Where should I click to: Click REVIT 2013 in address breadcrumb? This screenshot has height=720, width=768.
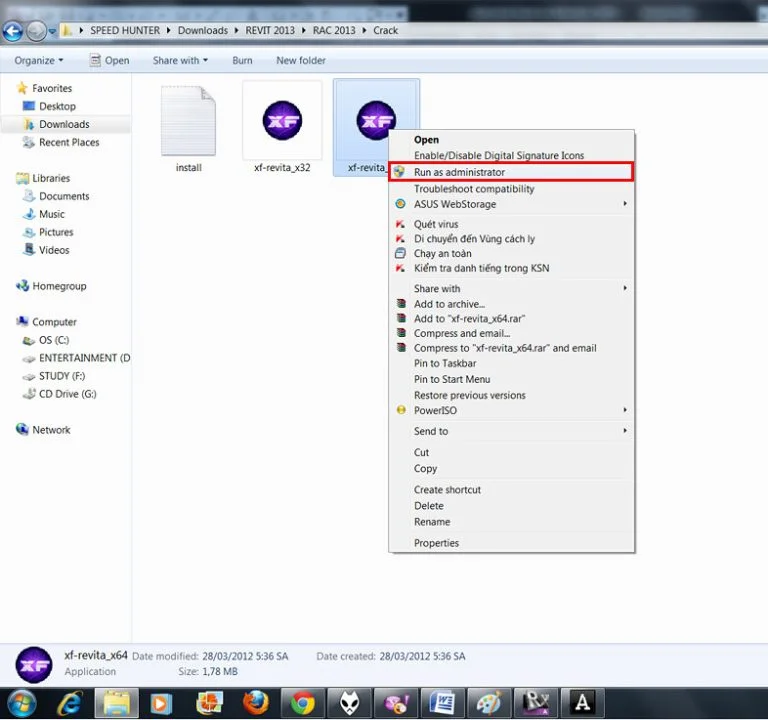pyautogui.click(x=270, y=31)
